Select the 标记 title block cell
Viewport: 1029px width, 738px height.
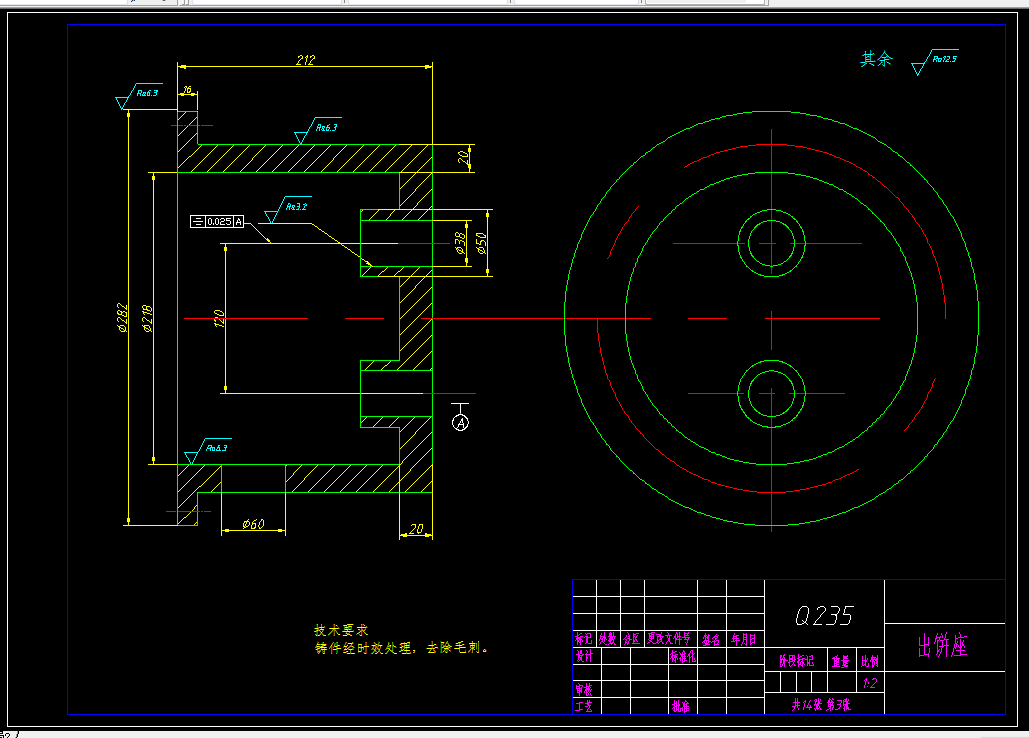[x=583, y=639]
